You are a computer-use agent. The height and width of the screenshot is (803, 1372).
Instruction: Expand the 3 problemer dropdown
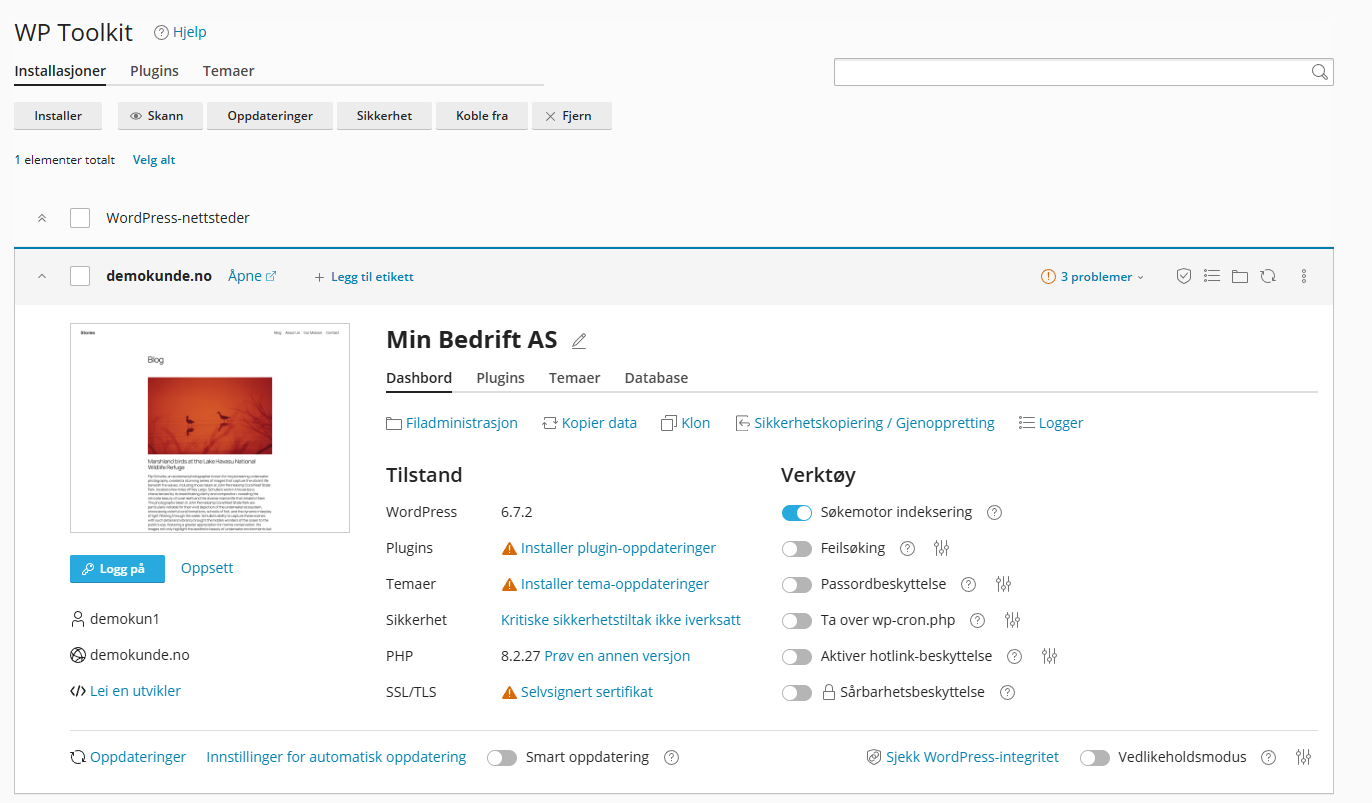coord(1092,277)
